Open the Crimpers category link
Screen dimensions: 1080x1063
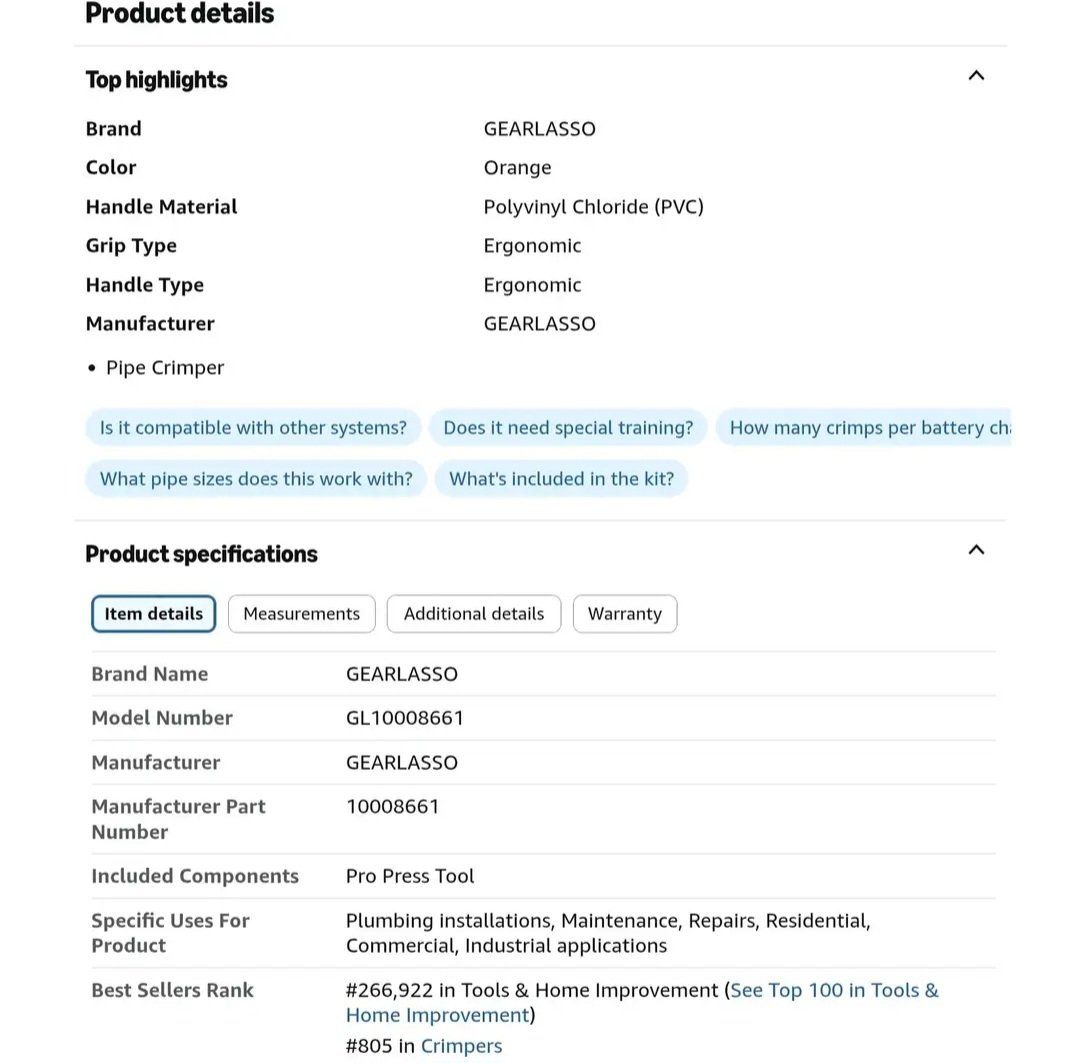461,1046
